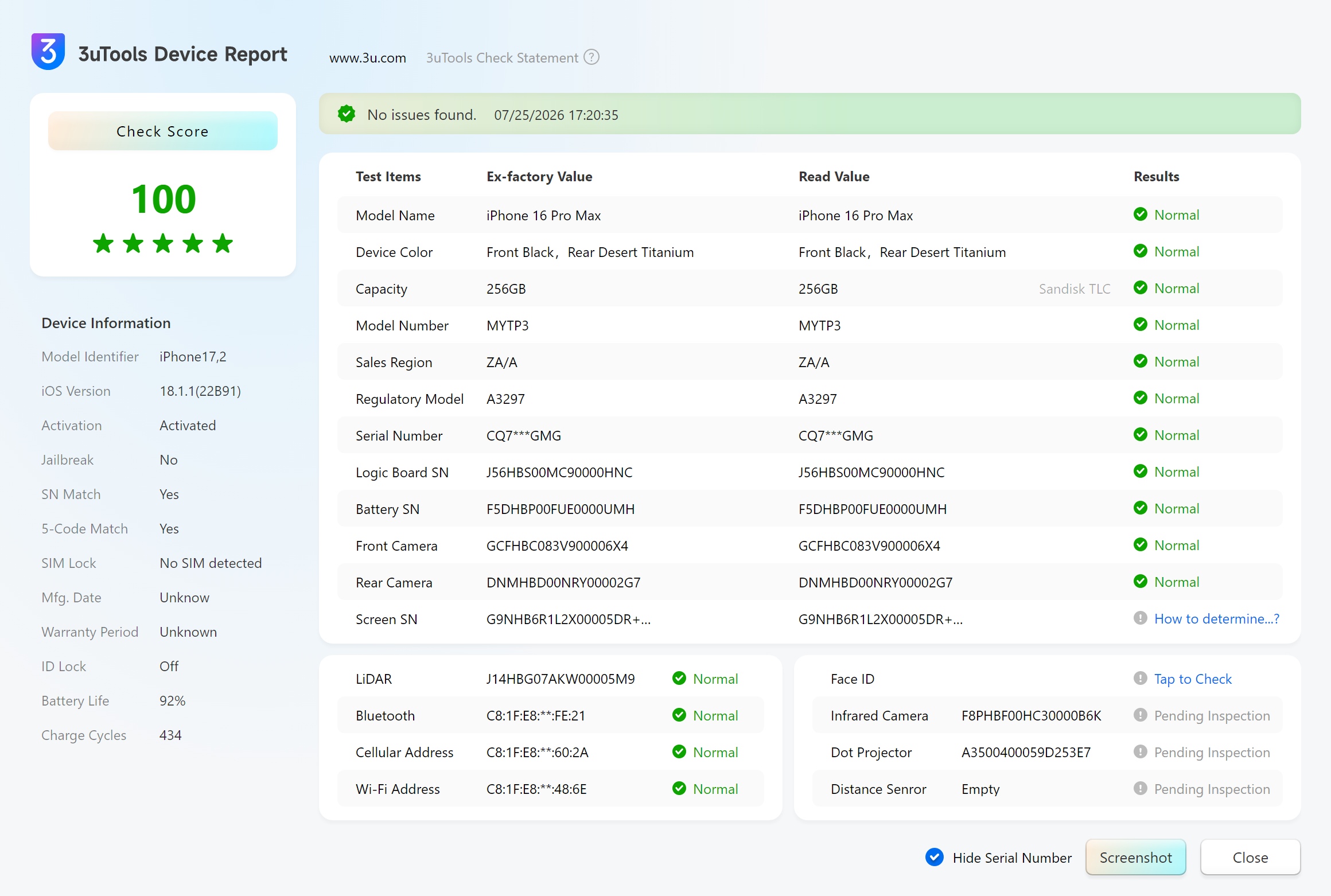Screen dimensions: 1331x896
Task: Click the green shield icon beside No issues found
Action: point(347,114)
